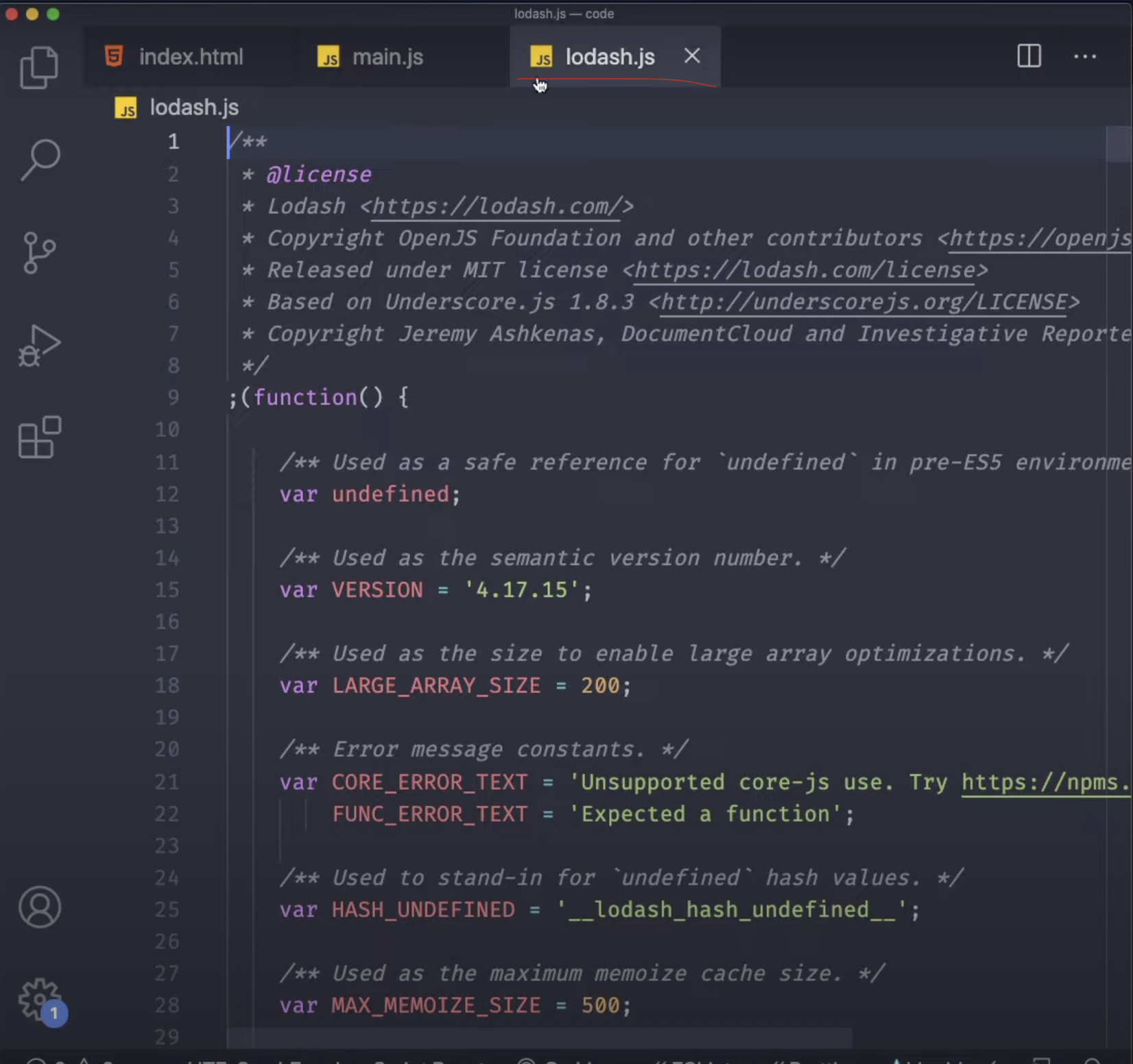Click the JS icon on lodash.js tab
The height and width of the screenshot is (1064, 1133).
pyautogui.click(x=542, y=57)
